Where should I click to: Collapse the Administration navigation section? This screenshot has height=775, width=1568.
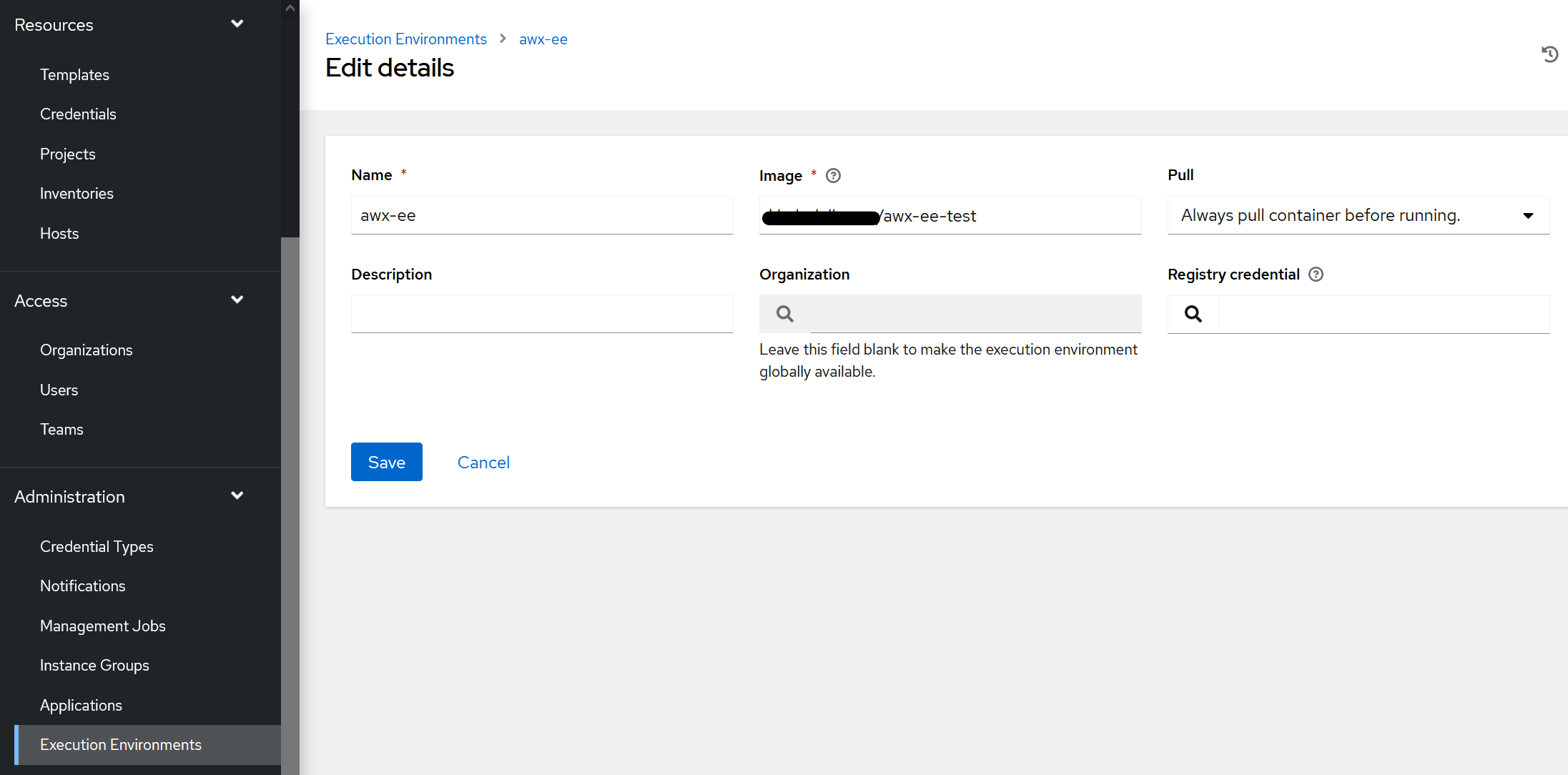(237, 496)
